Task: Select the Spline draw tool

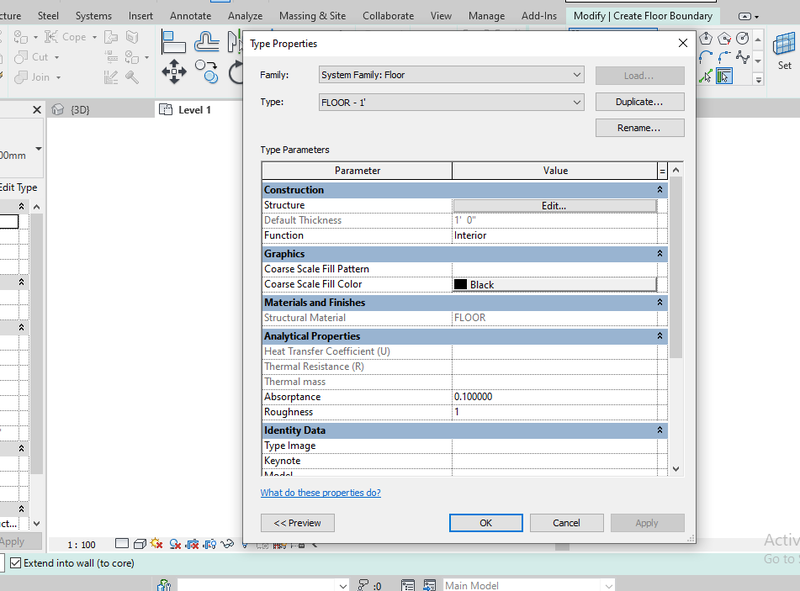Action: (x=742, y=58)
